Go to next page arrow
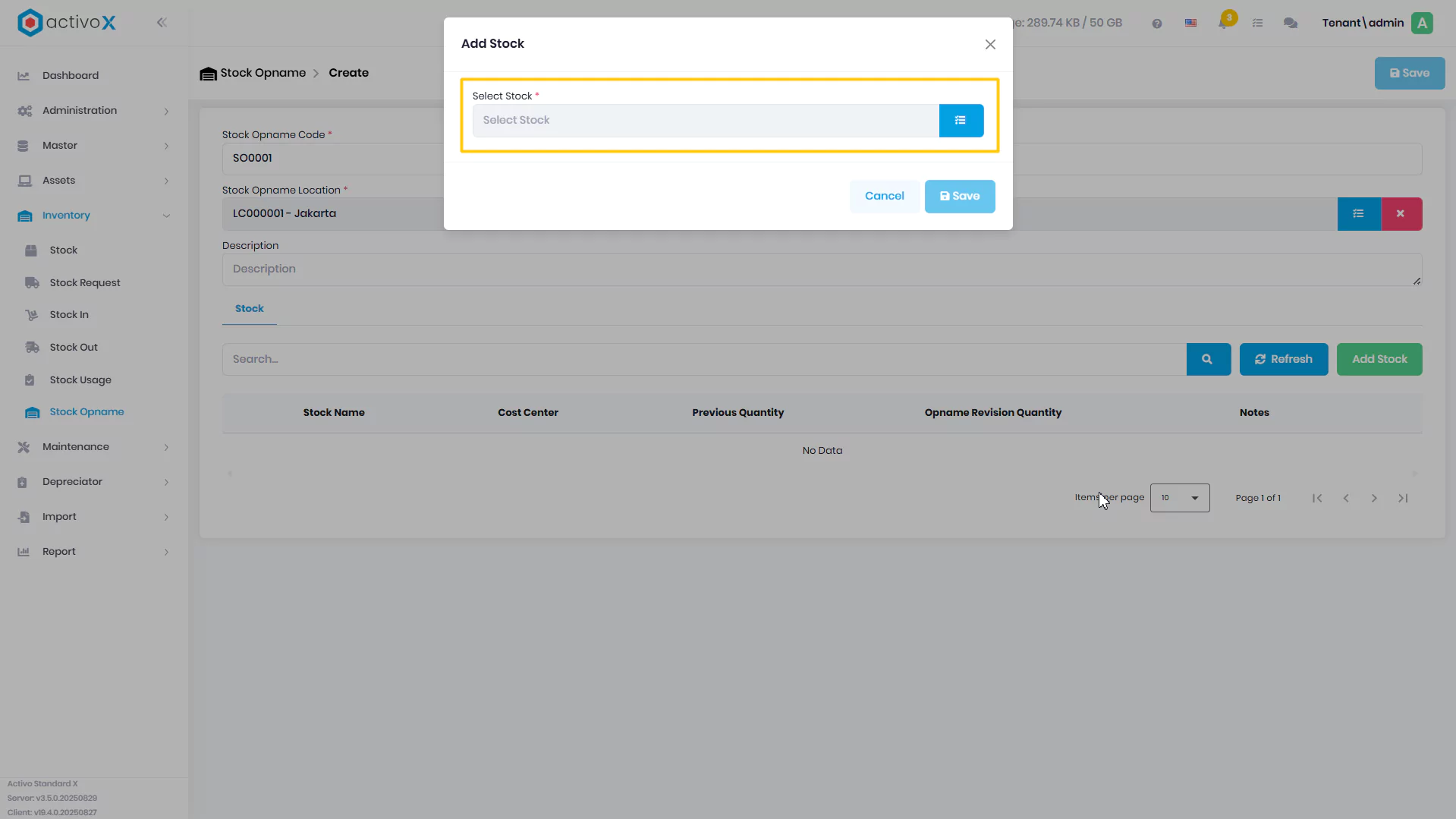Screen dimensions: 1456x819 [1373, 499]
